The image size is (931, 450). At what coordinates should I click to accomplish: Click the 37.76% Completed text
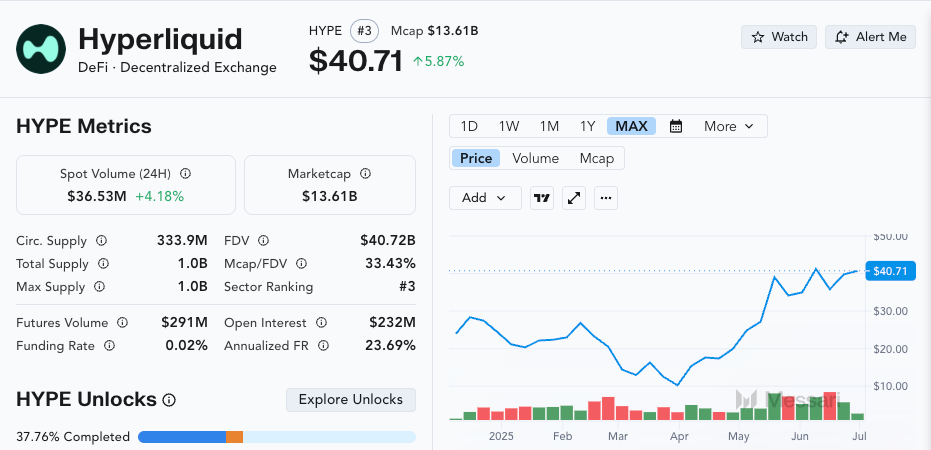pyautogui.click(x=73, y=437)
